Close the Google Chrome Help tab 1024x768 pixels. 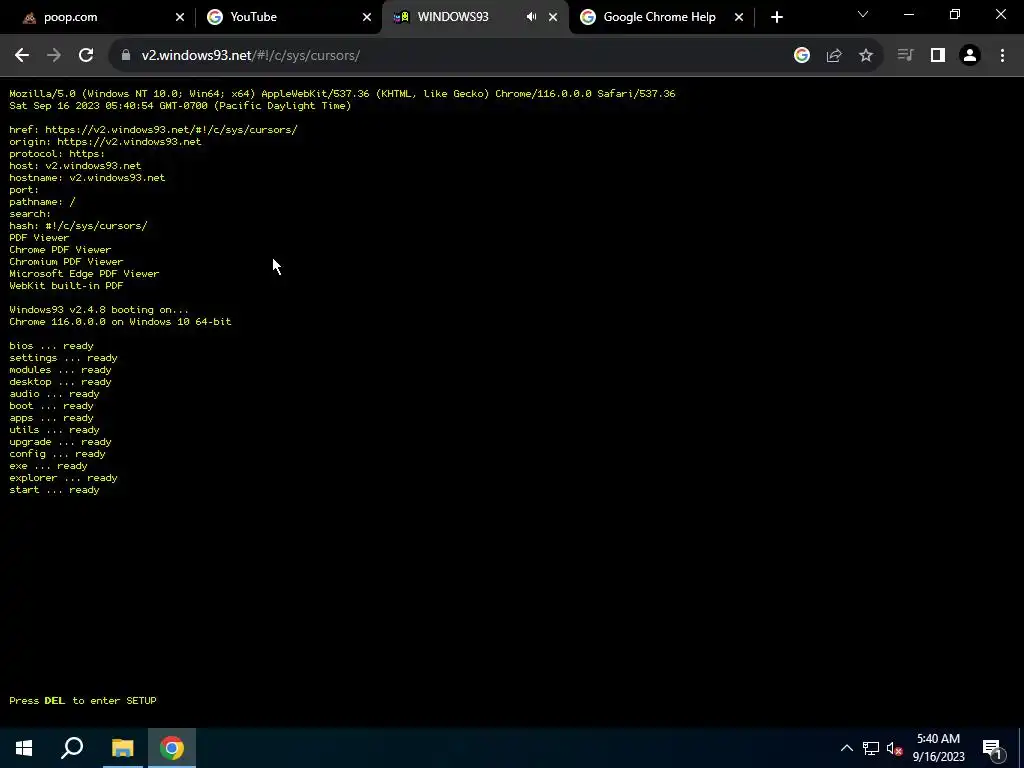[739, 17]
